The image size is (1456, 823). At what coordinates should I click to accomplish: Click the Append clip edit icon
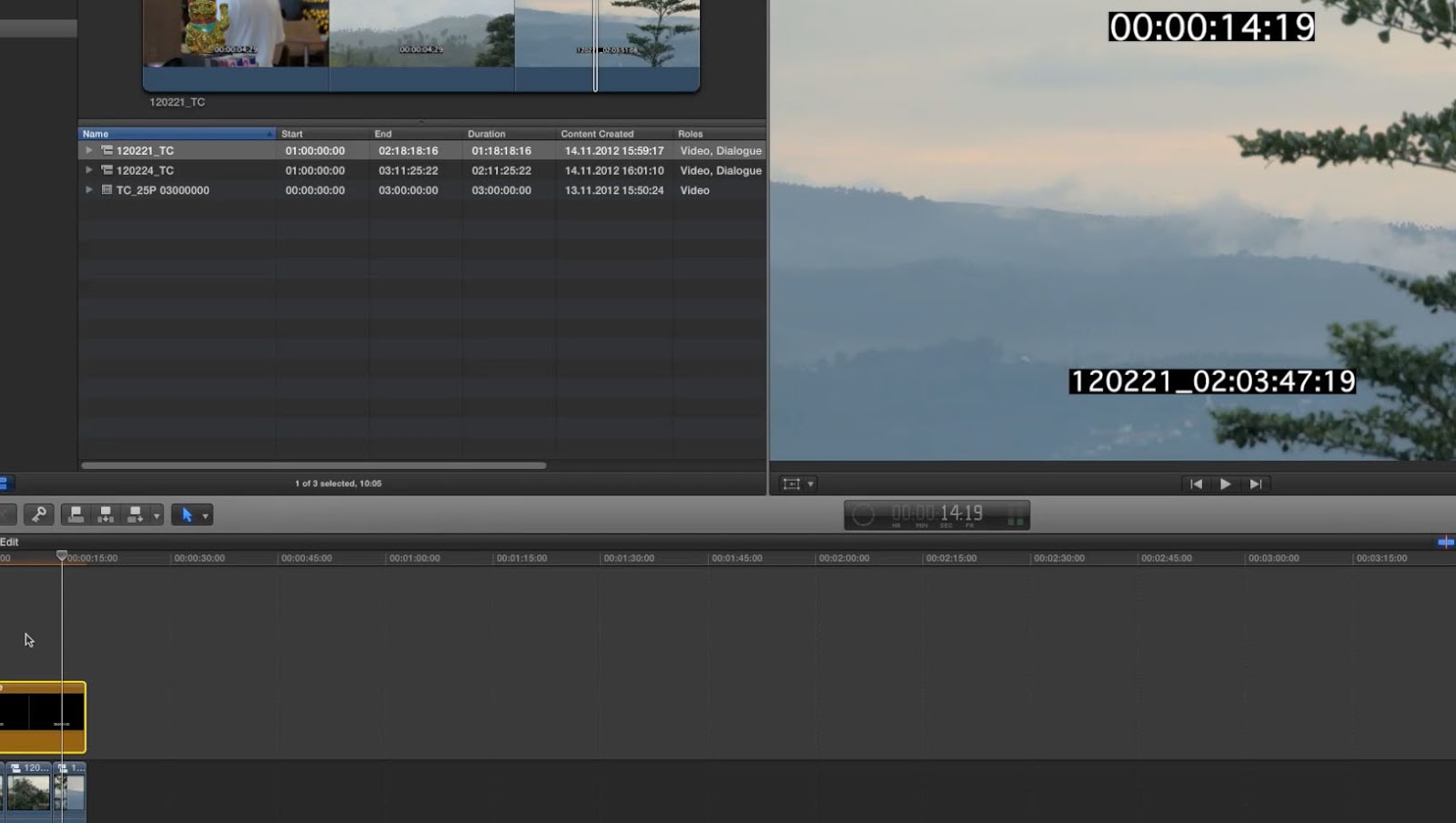pos(134,514)
